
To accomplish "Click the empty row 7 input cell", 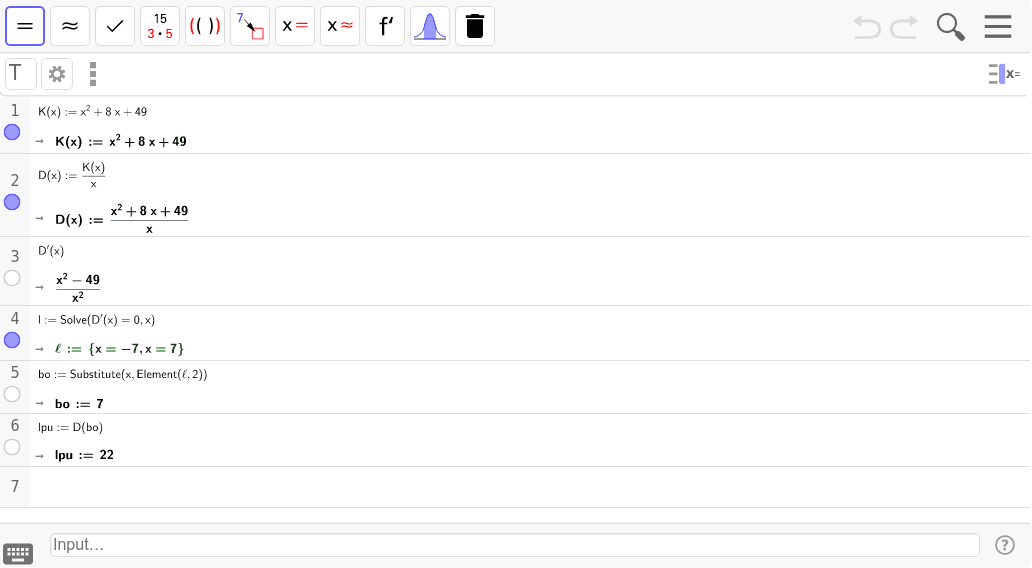I will (530, 487).
